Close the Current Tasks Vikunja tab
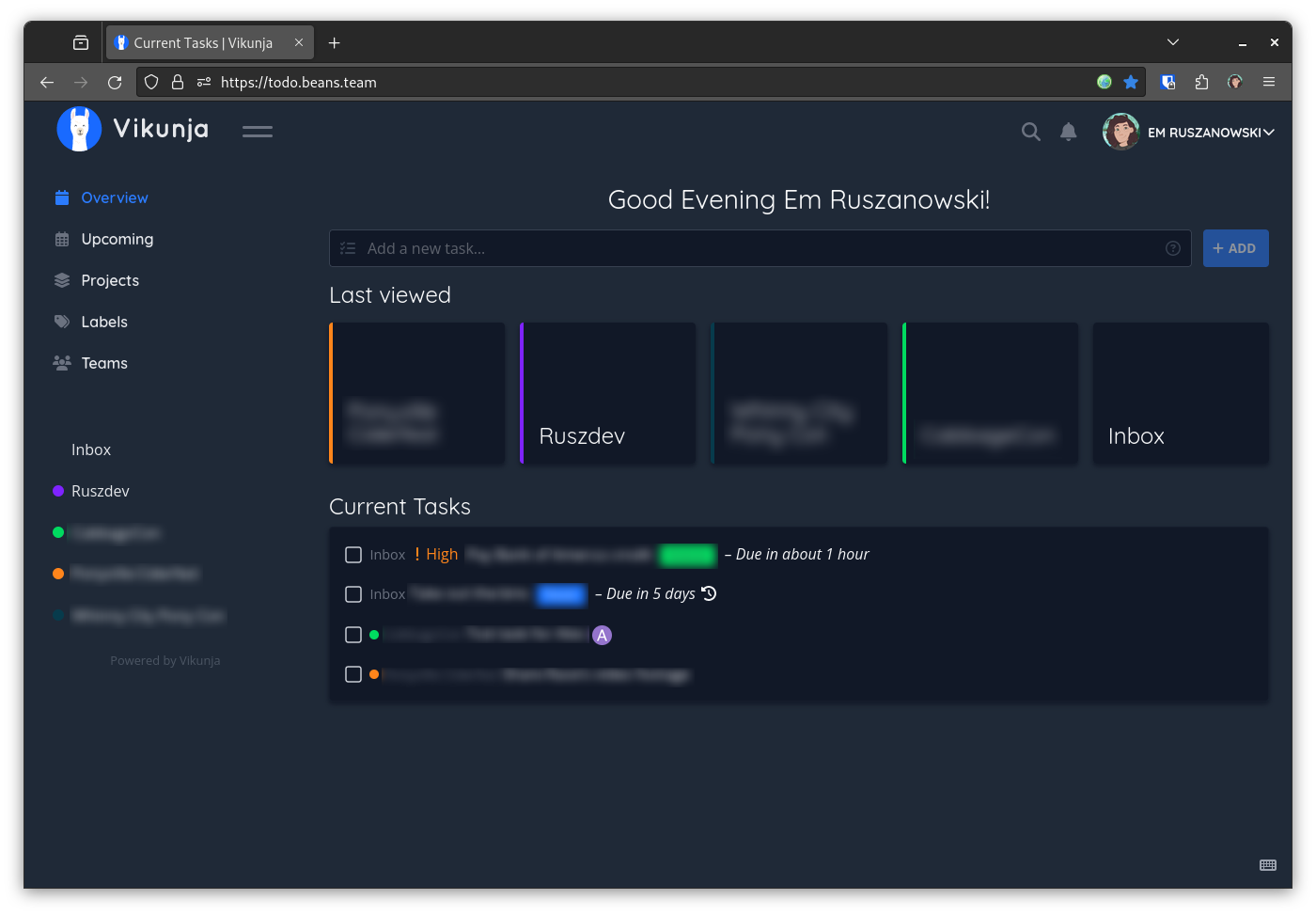 point(299,42)
